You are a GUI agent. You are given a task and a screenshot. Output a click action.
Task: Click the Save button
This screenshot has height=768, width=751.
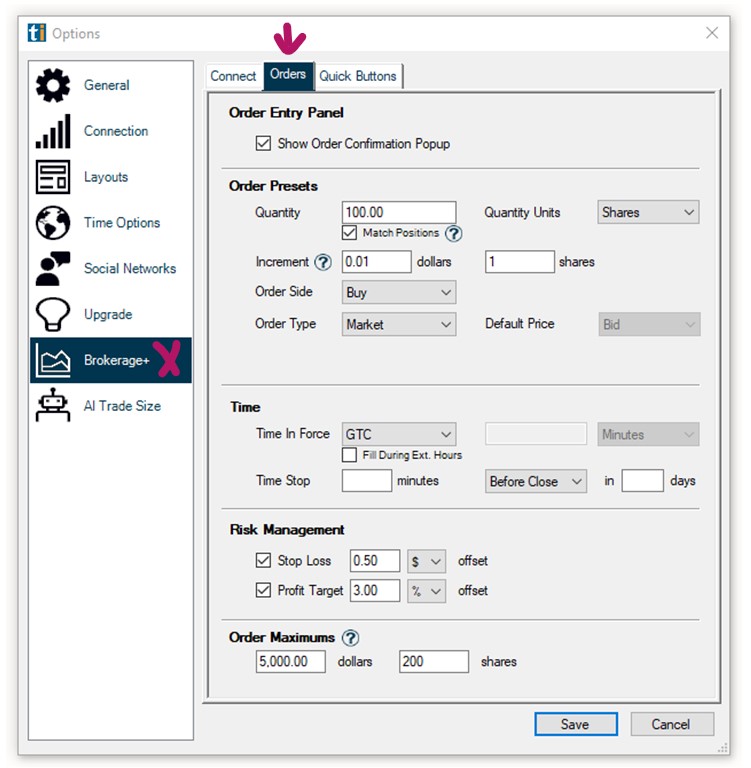tap(575, 724)
